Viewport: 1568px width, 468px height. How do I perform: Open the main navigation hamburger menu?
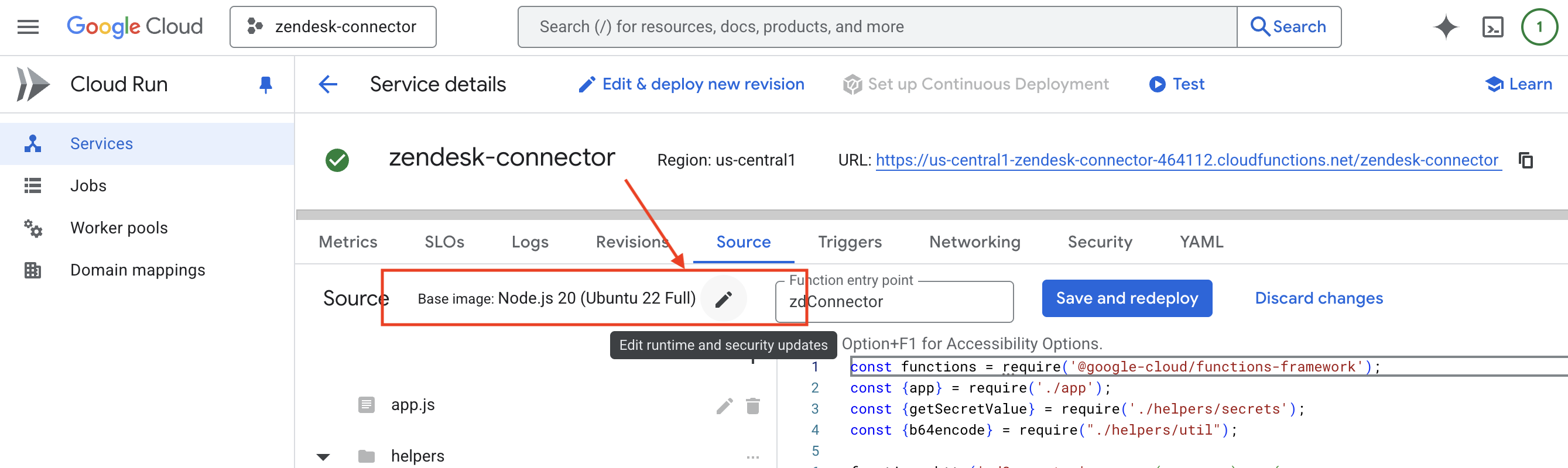click(x=28, y=27)
